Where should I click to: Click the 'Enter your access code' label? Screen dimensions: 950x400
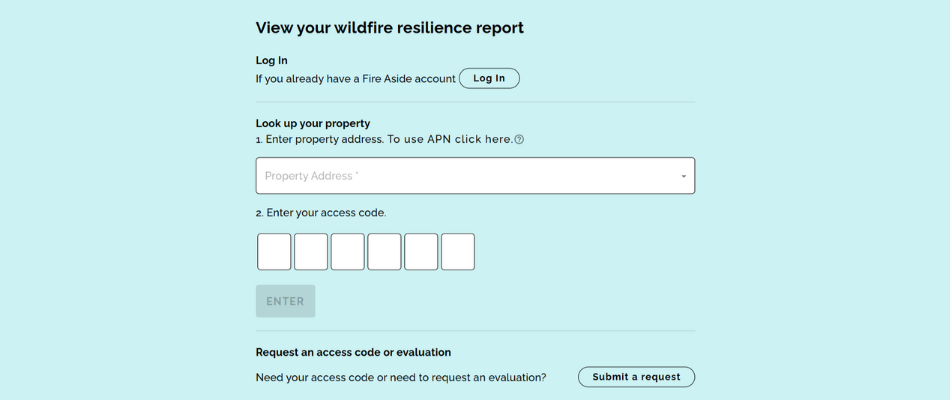click(321, 213)
